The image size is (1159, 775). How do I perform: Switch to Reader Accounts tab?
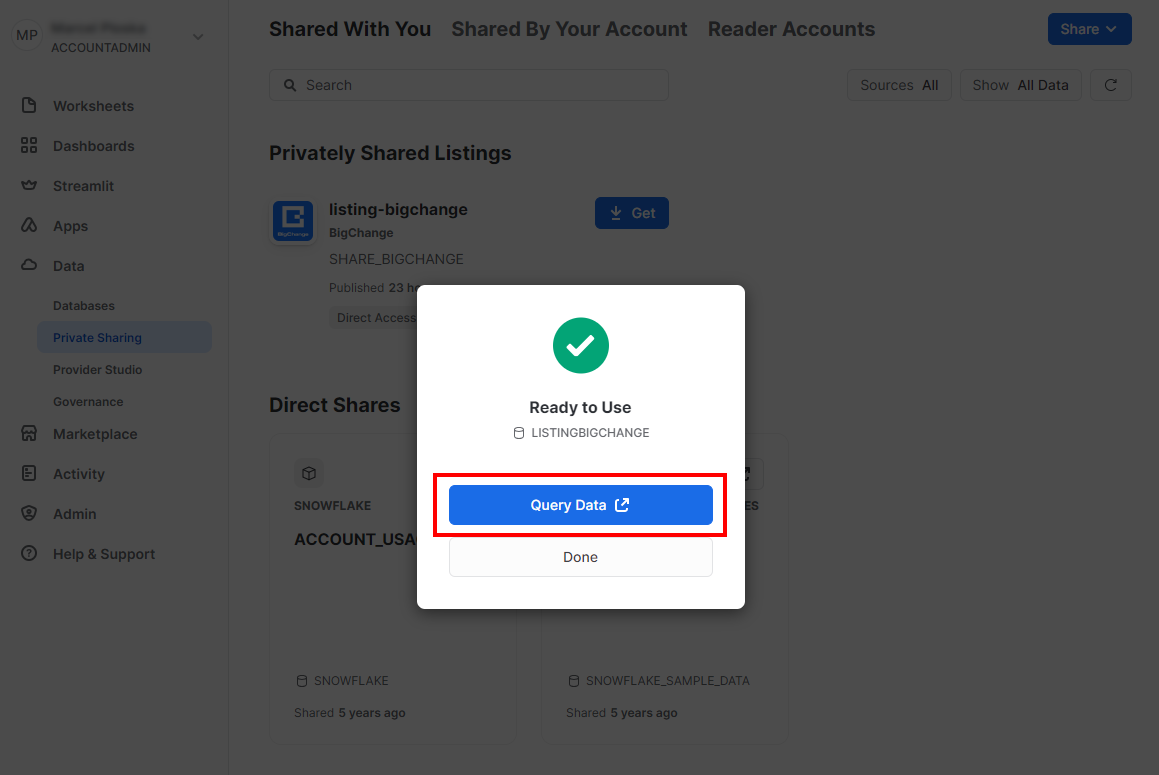point(791,29)
